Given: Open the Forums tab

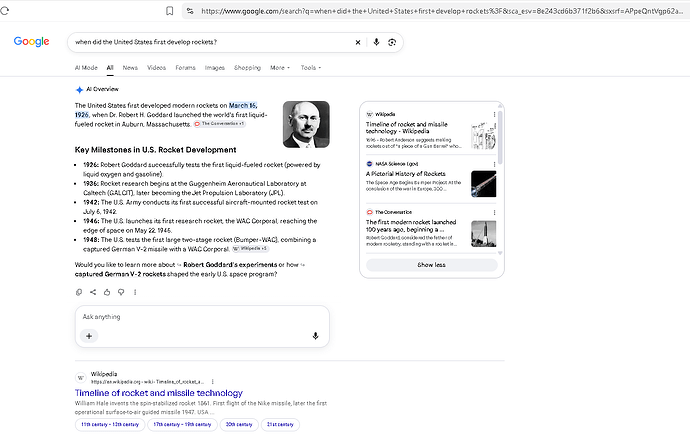Looking at the screenshot, I should (x=185, y=68).
